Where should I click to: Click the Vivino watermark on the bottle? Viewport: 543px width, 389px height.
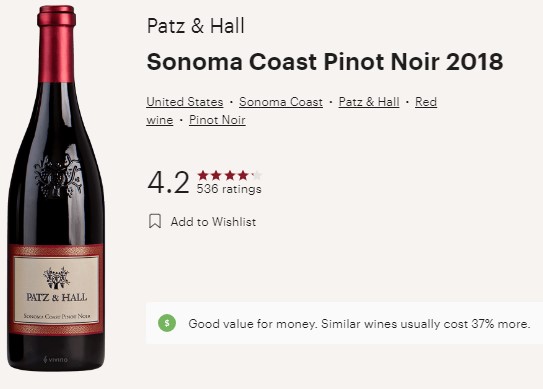point(55,360)
